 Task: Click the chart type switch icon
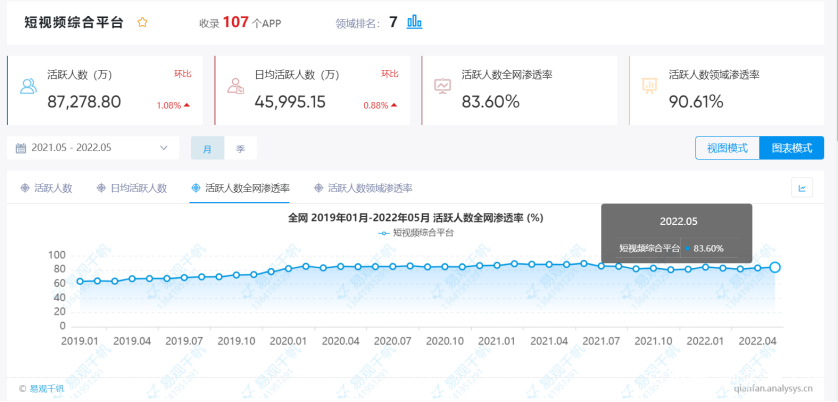point(802,188)
